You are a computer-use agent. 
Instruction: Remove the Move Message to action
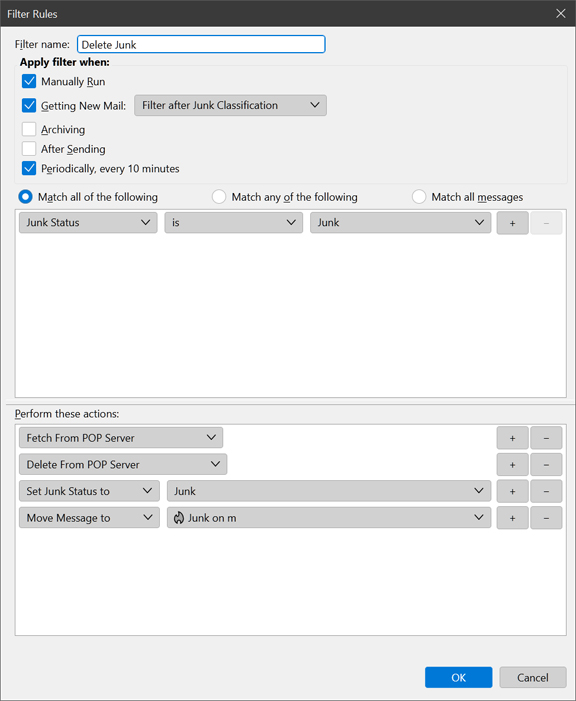[x=546, y=518]
